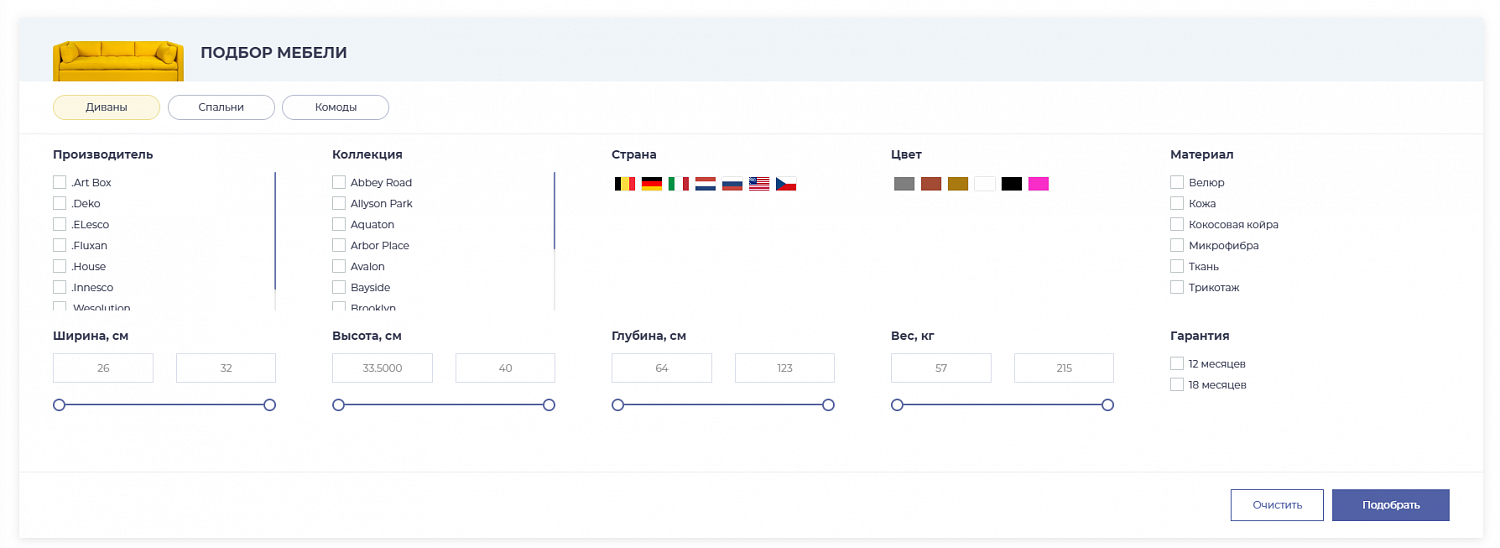Click the right handle of Ширина slider
This screenshot has height=548, width=1500.
click(x=270, y=405)
